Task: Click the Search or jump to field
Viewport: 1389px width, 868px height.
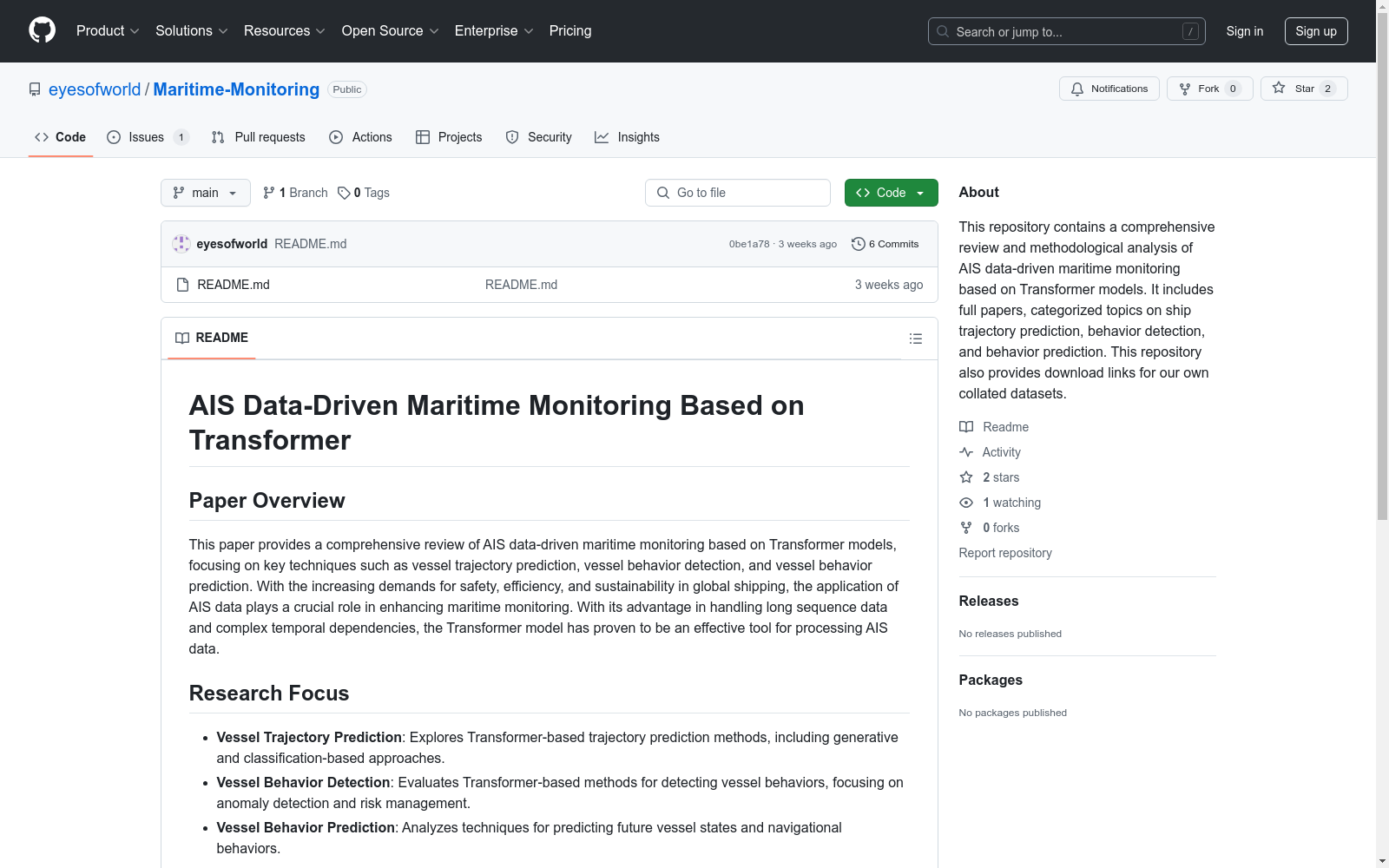Action: [1067, 31]
